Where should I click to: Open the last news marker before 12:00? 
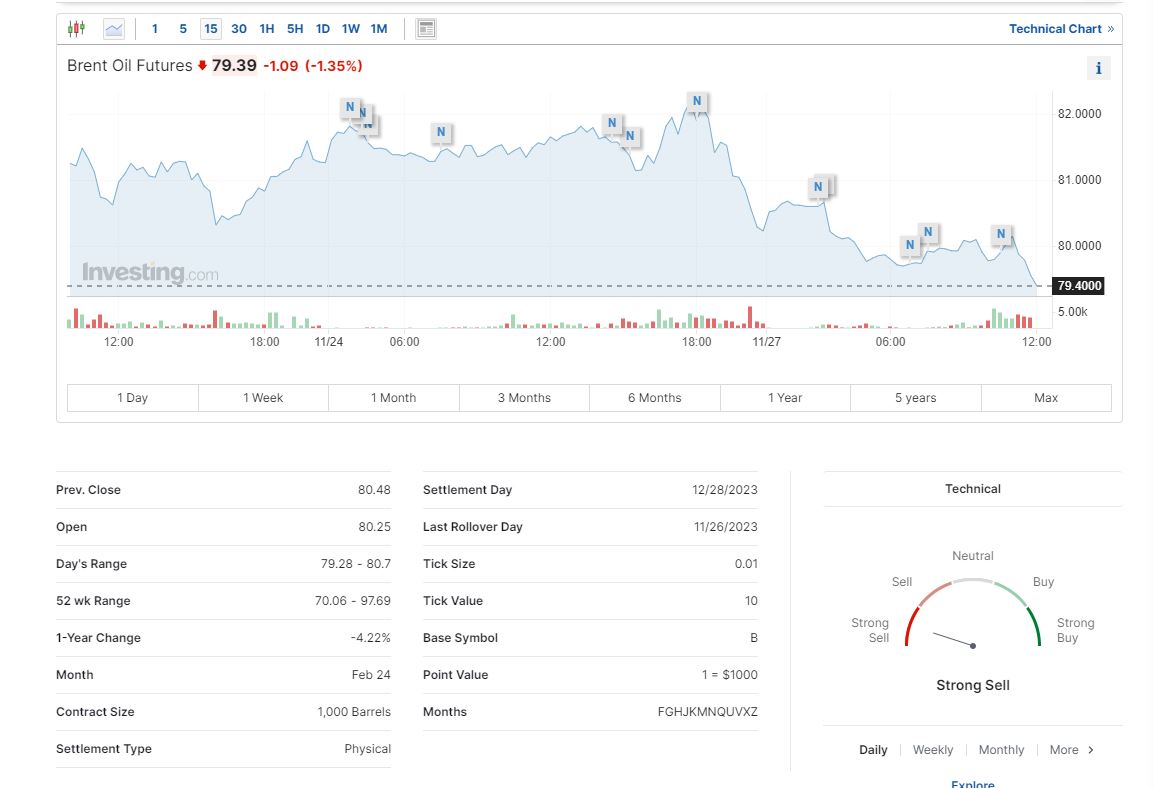click(1001, 235)
